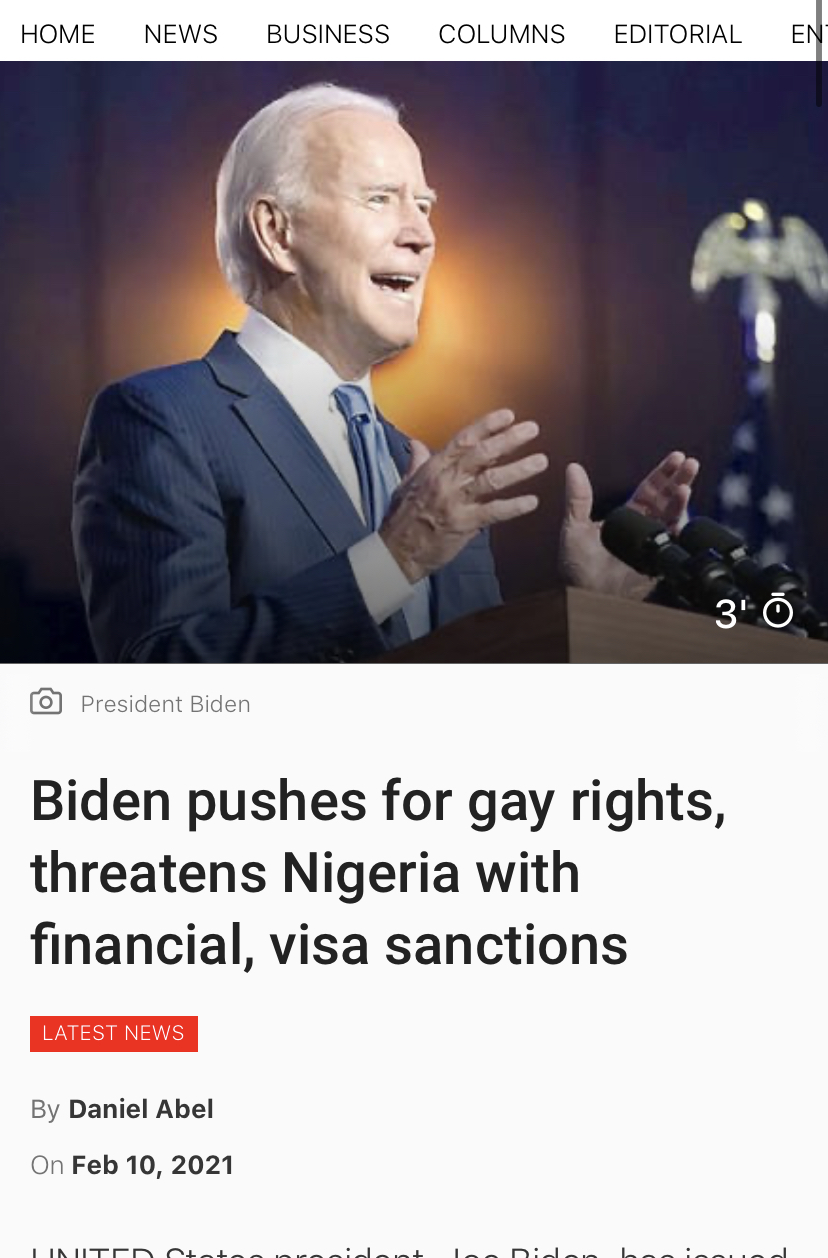Click the cut-off ENT menu item
The width and height of the screenshot is (828, 1258).
[x=808, y=34]
